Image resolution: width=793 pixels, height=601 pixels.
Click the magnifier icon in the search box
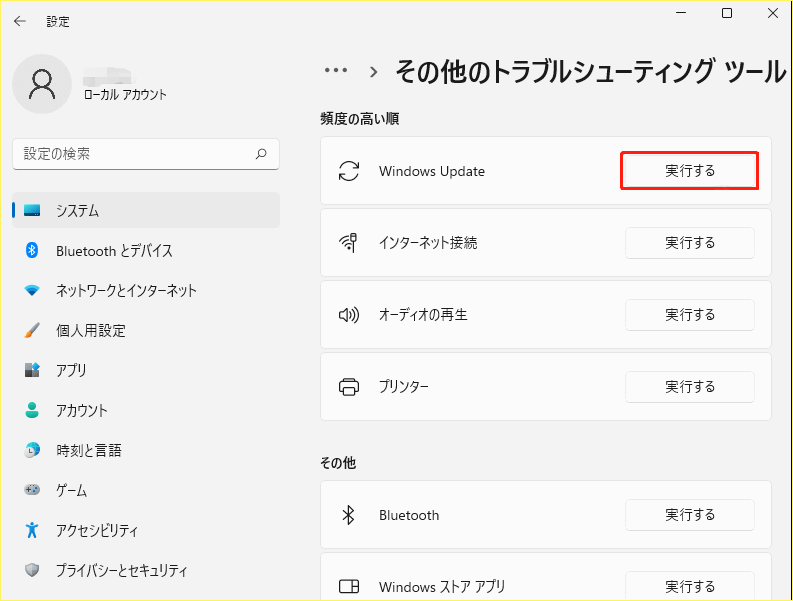pyautogui.click(x=261, y=154)
